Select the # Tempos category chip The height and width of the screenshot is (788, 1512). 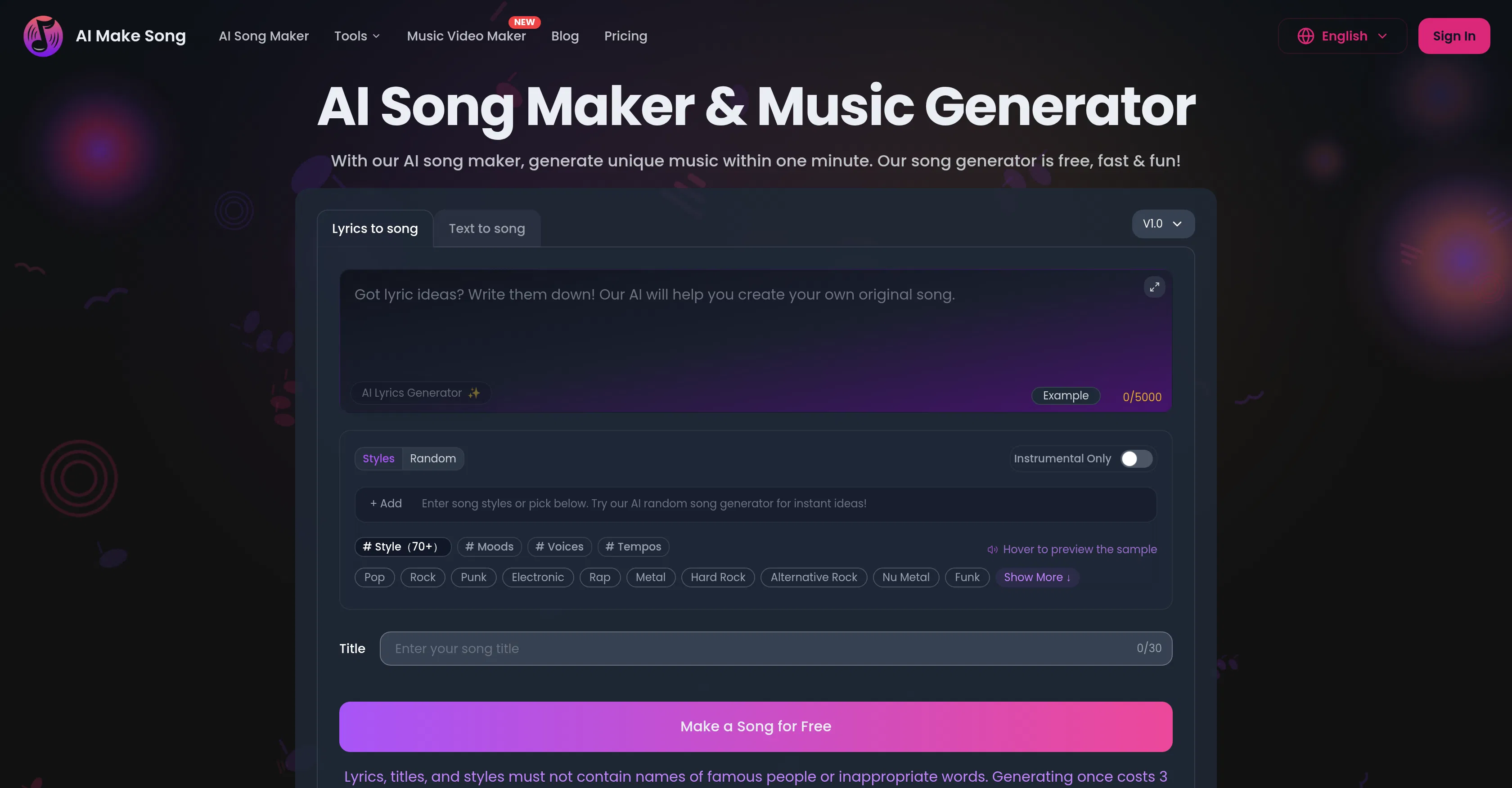(x=633, y=546)
